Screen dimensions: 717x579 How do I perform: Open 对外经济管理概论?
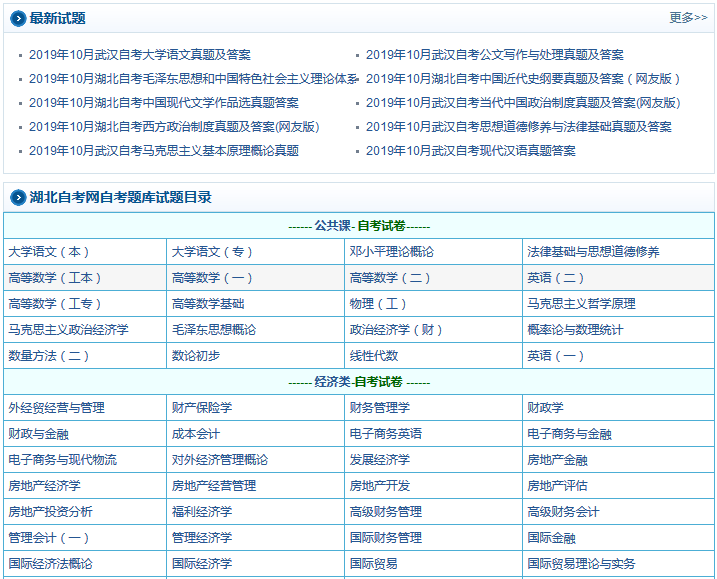[219, 460]
